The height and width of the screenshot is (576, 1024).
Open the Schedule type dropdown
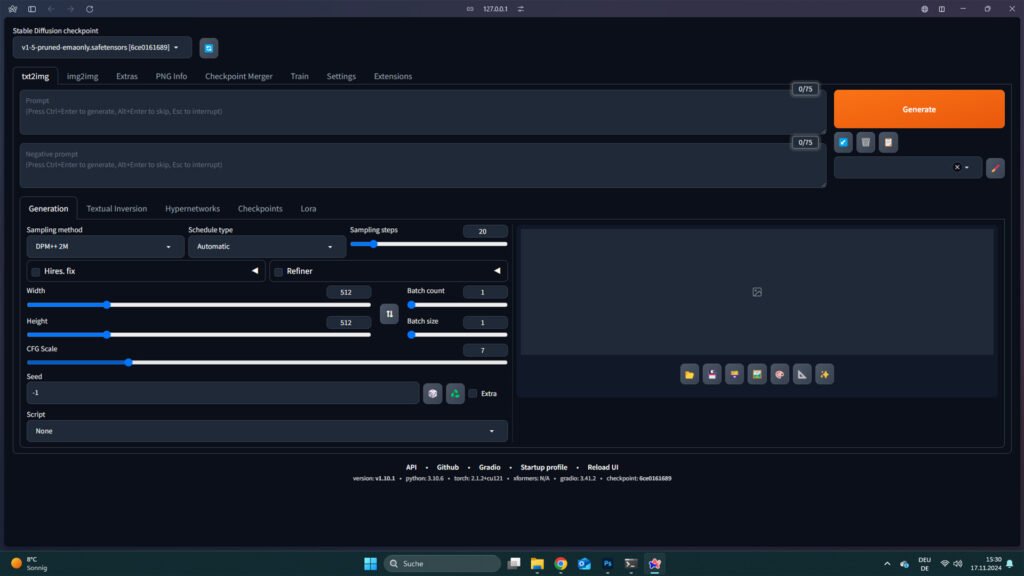[266, 247]
